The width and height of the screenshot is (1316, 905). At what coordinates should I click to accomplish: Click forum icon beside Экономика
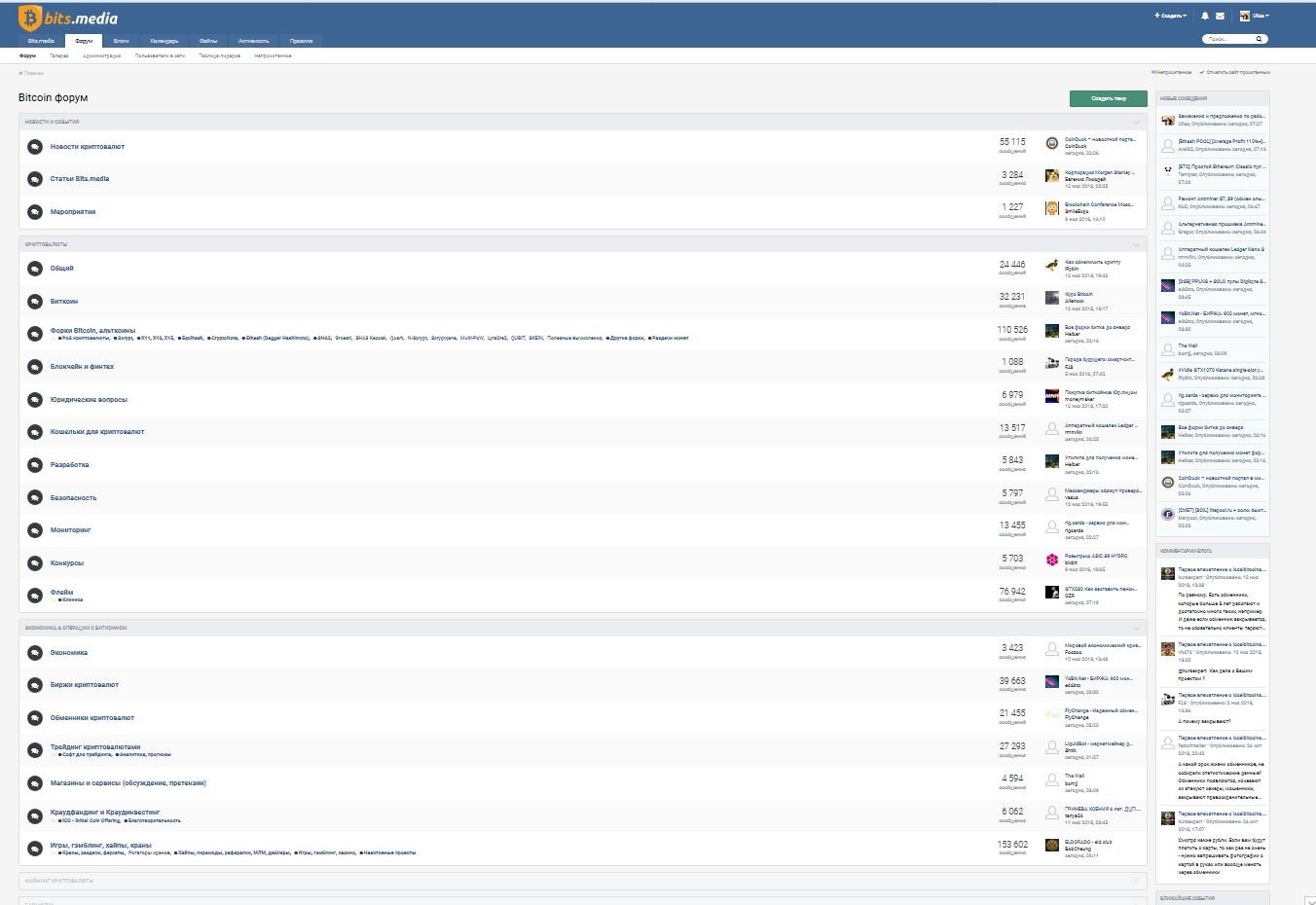(x=35, y=653)
